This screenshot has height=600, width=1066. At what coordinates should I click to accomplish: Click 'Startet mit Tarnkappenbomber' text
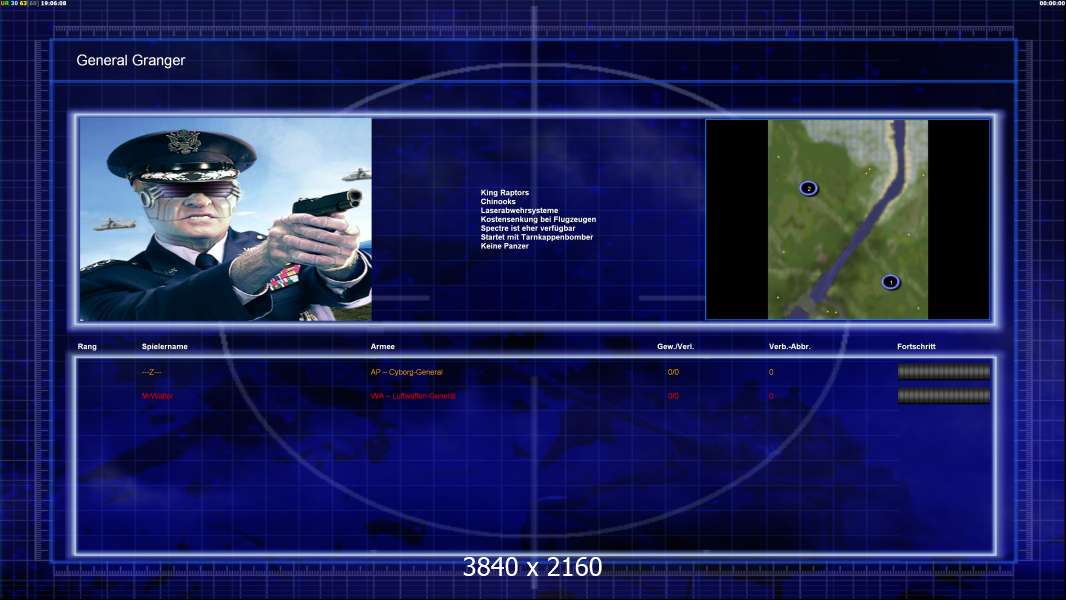[536, 237]
